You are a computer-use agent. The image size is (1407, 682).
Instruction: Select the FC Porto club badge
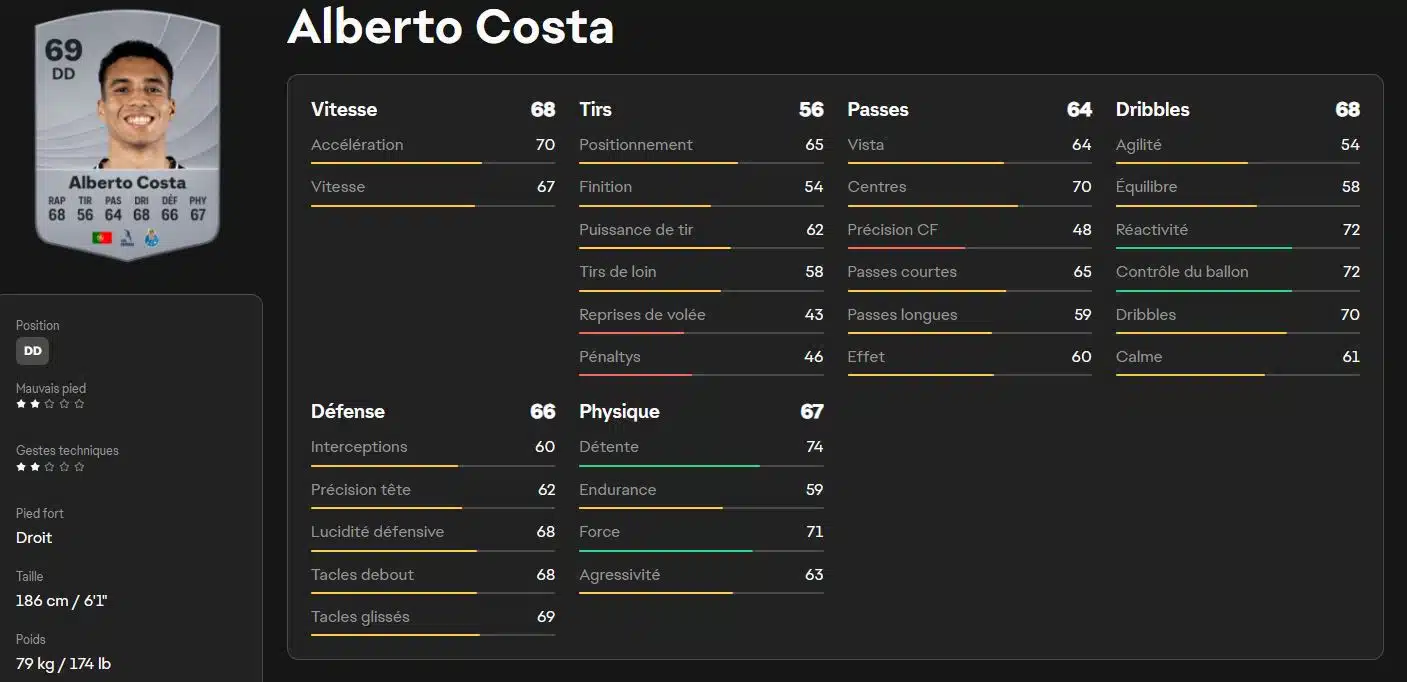151,238
